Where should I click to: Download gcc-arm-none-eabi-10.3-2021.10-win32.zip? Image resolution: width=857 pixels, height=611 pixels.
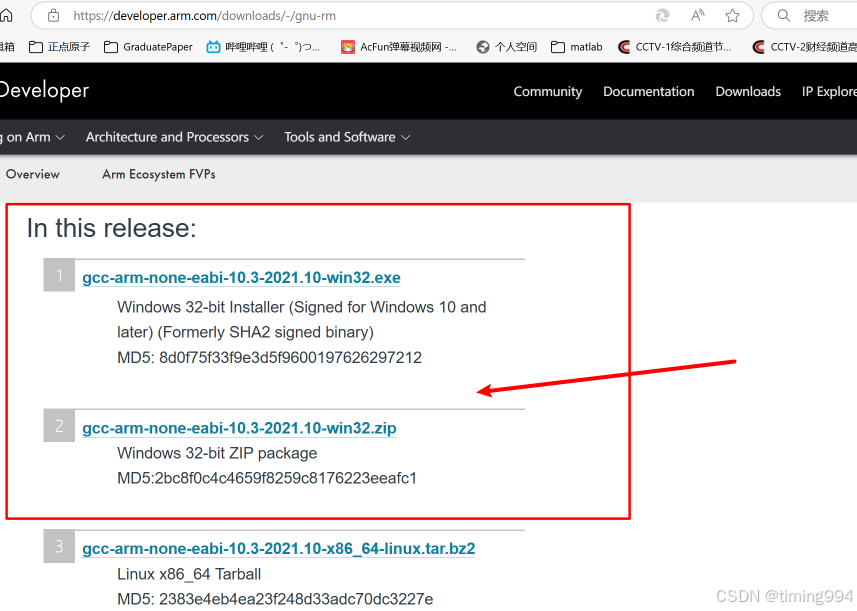[239, 428]
